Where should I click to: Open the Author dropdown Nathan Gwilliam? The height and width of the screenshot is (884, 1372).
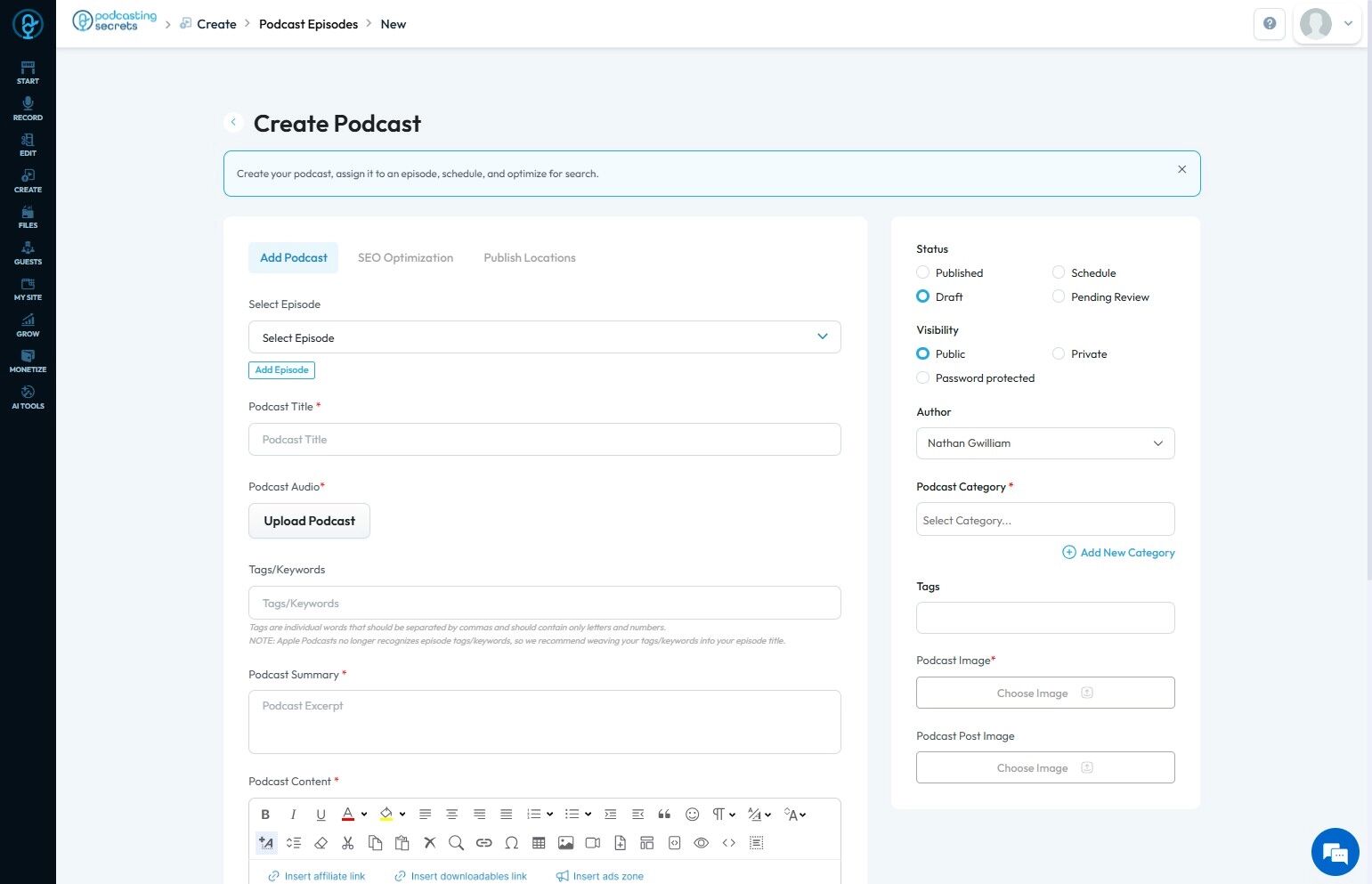click(x=1045, y=443)
